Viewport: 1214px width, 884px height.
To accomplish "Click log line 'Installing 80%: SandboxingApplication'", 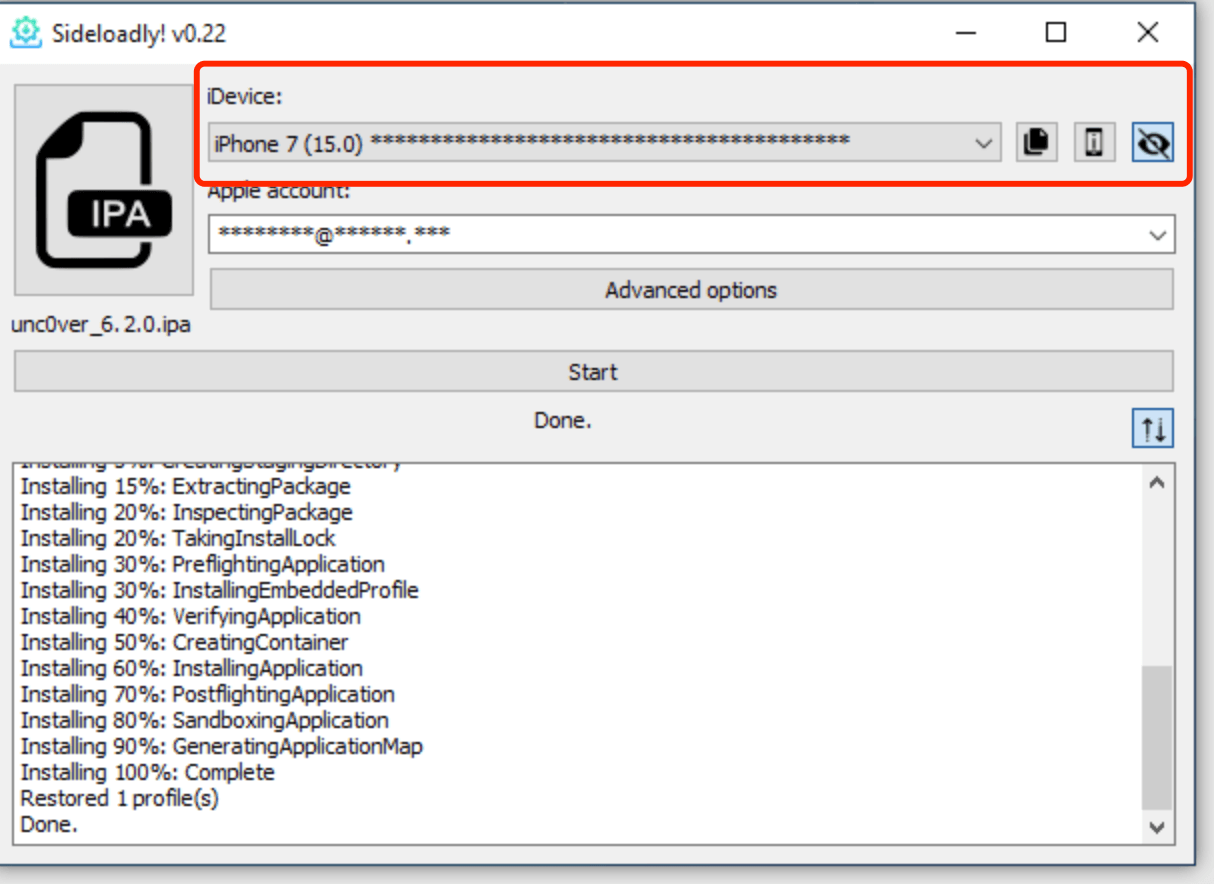I will [205, 721].
